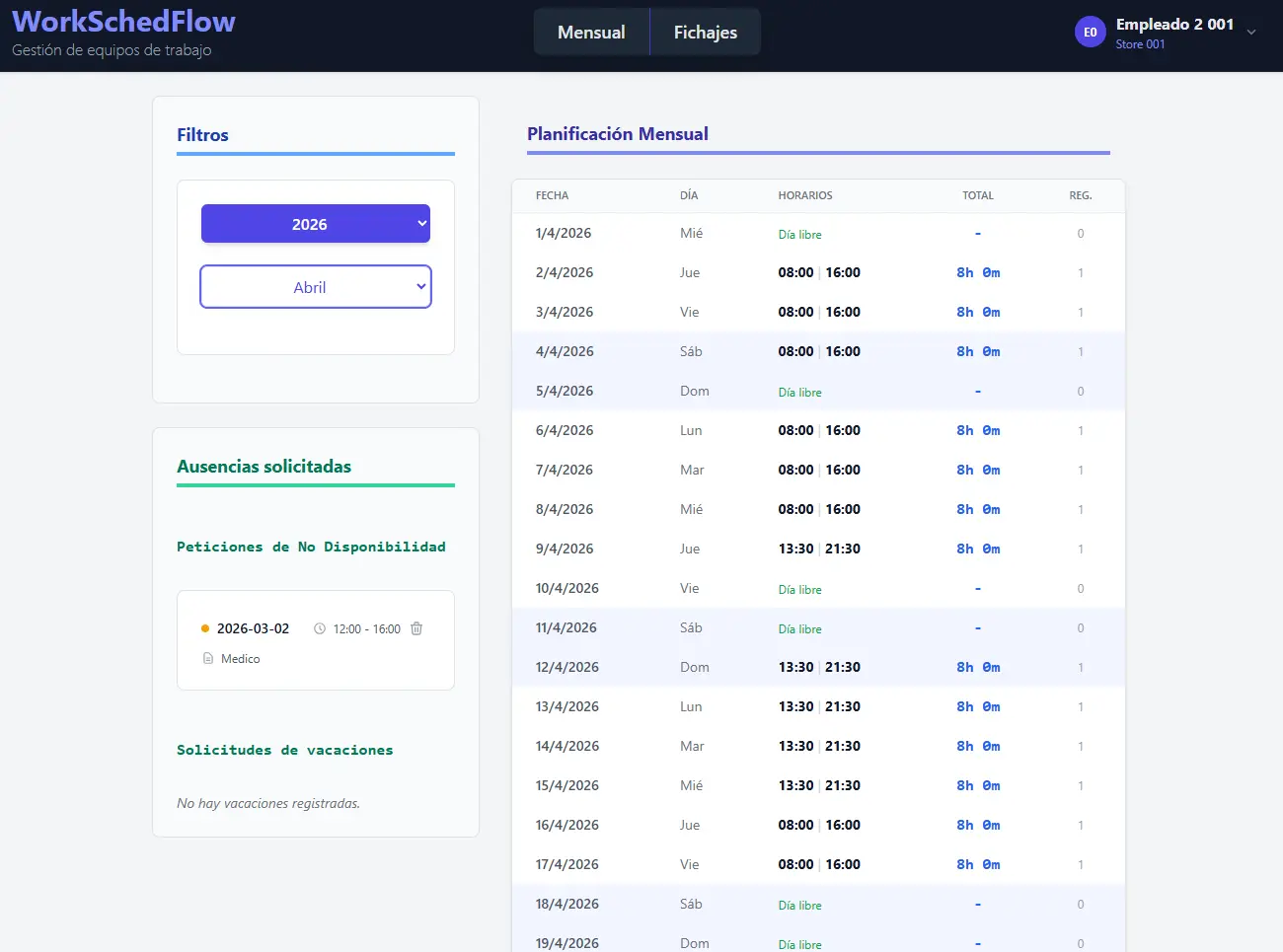Open the Abril month dropdown
The width and height of the screenshot is (1283, 952).
(316, 286)
